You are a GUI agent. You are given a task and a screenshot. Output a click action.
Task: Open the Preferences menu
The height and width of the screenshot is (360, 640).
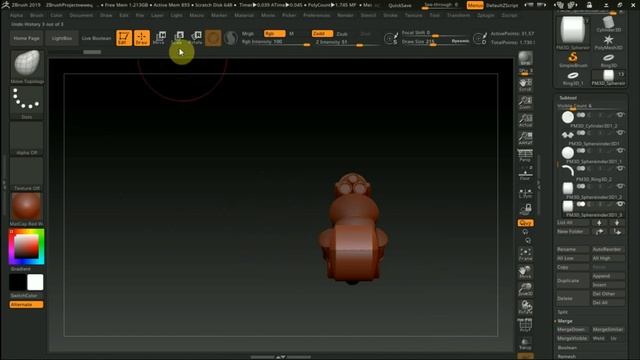click(x=317, y=15)
